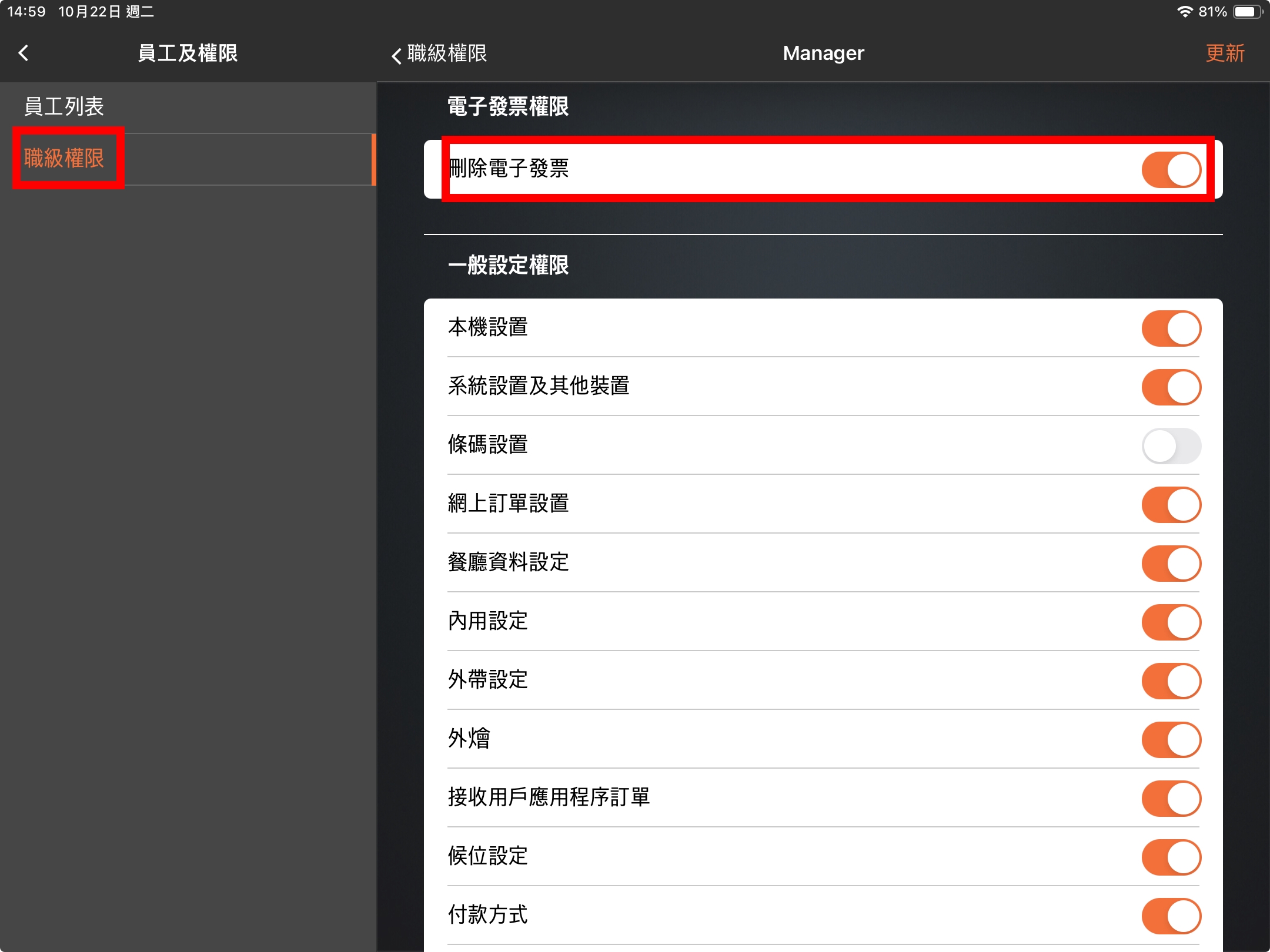Toggle 系統設置及其他裝置 switch
The width and height of the screenshot is (1270, 952).
tap(1171, 387)
